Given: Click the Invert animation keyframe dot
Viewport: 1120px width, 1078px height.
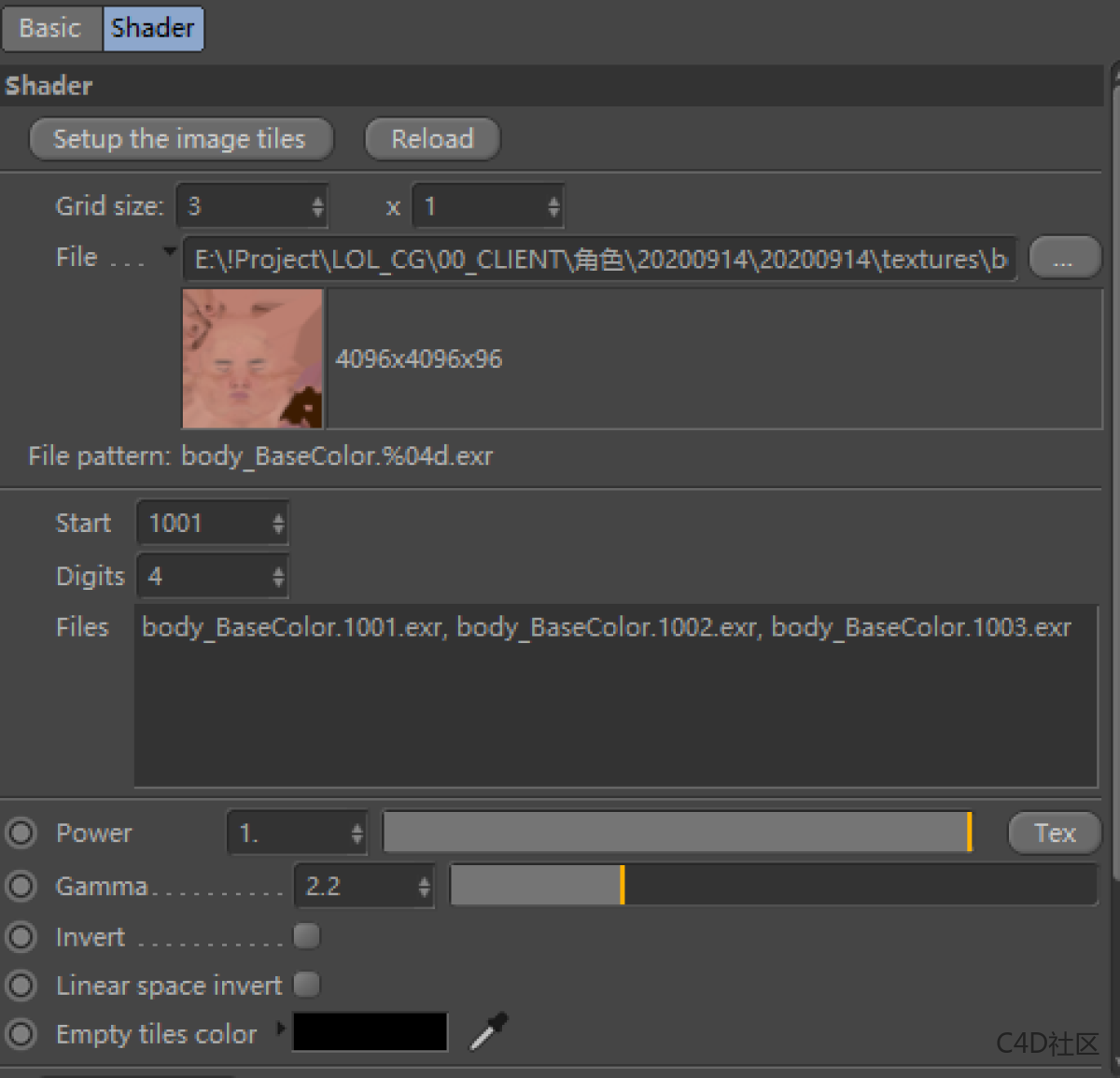Looking at the screenshot, I should [x=21, y=936].
